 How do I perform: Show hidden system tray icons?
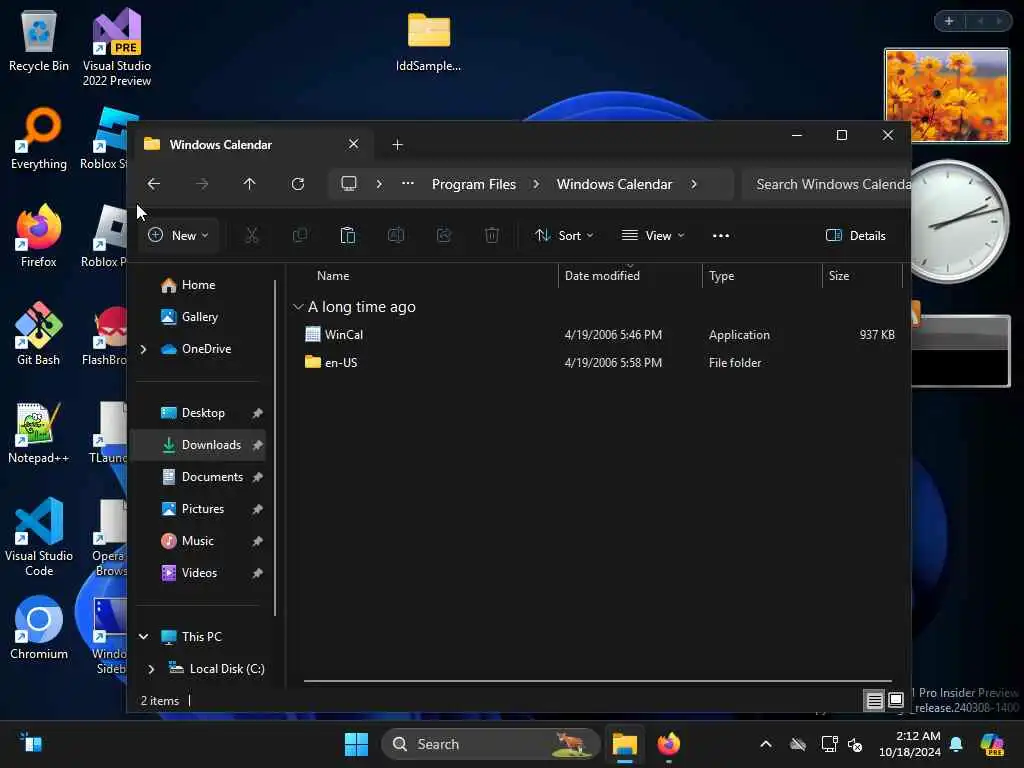point(765,744)
